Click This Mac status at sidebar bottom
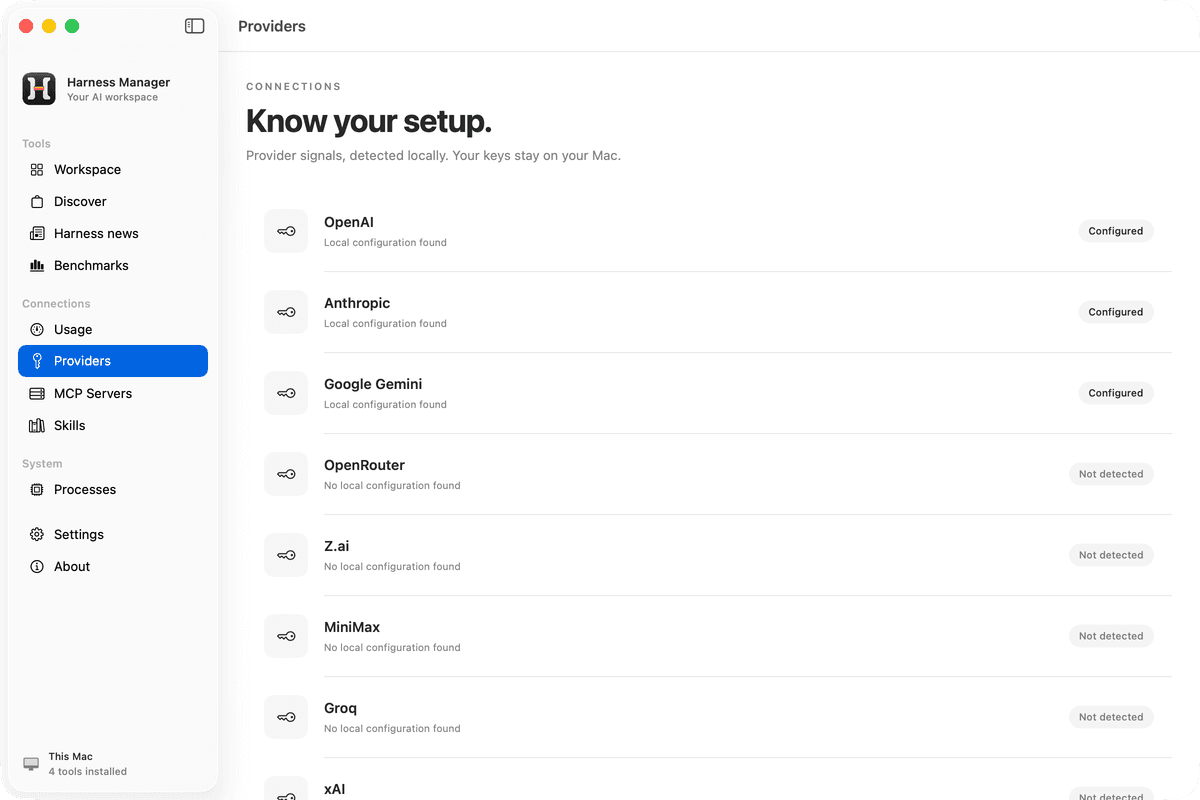Viewport: 1200px width, 800px height. pos(75,764)
